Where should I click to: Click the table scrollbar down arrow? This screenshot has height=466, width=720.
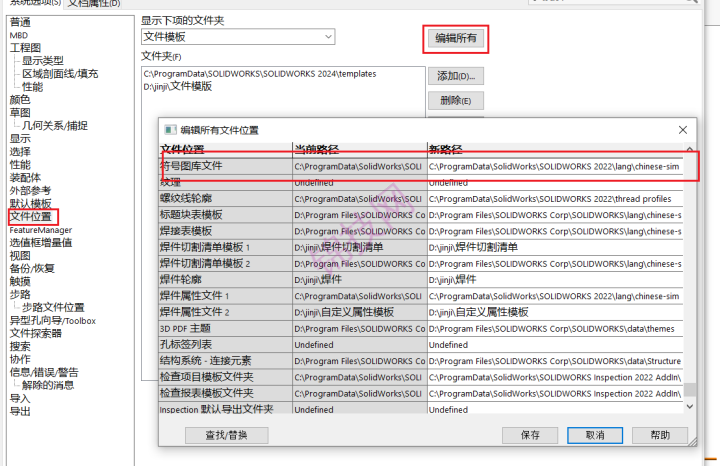689,406
